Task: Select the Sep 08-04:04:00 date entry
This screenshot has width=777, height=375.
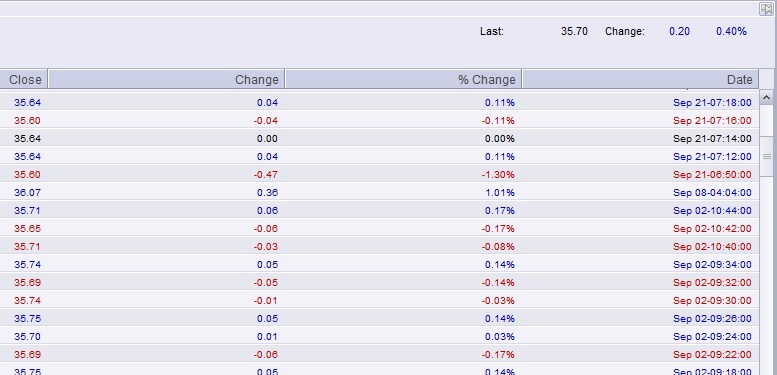Action: 712,193
